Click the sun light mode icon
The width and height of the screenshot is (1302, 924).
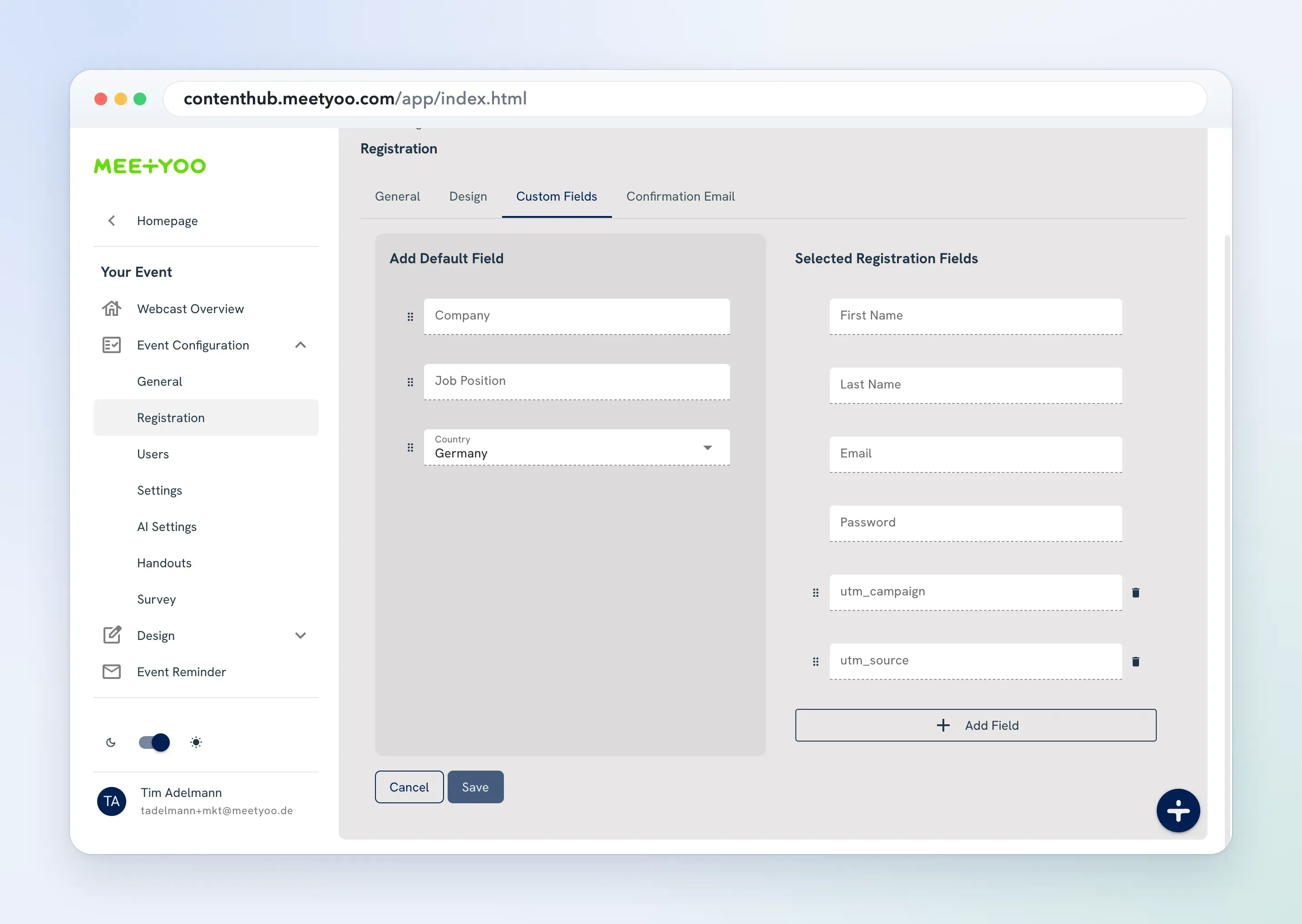tap(196, 742)
